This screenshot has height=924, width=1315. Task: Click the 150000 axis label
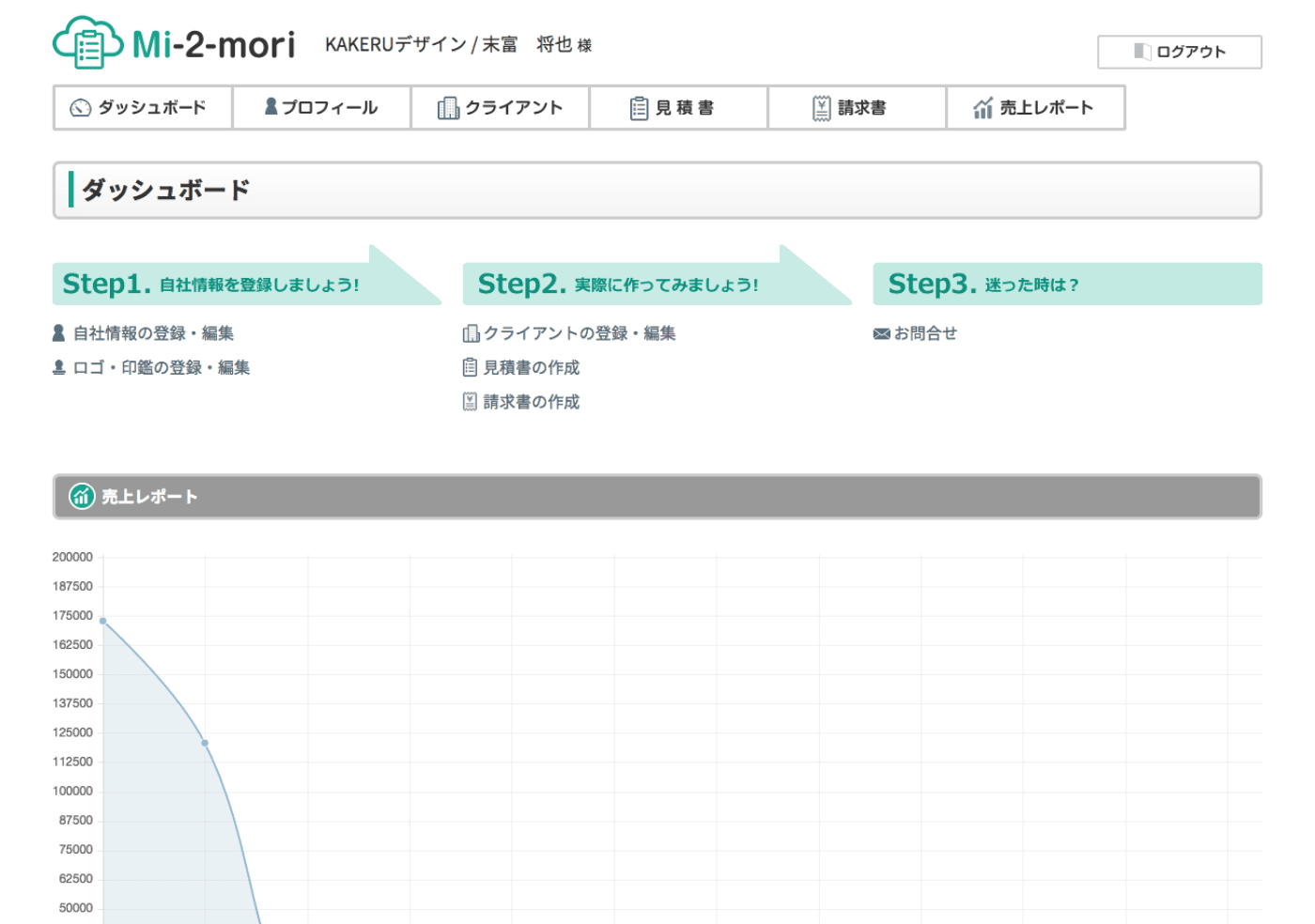pyautogui.click(x=72, y=674)
